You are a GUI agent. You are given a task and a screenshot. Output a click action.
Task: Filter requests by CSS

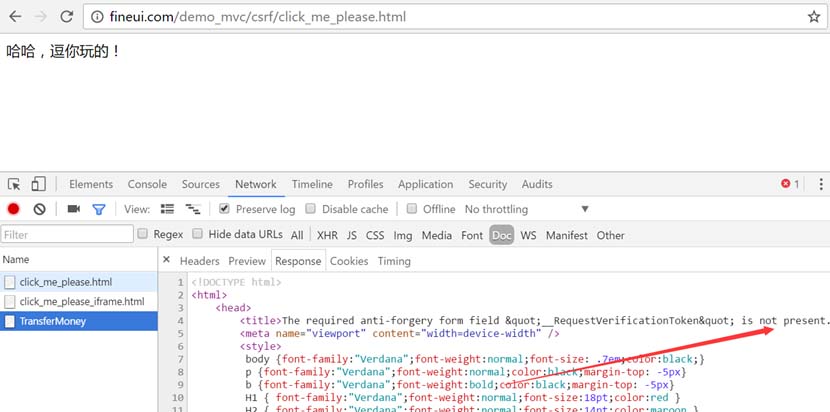(x=375, y=235)
